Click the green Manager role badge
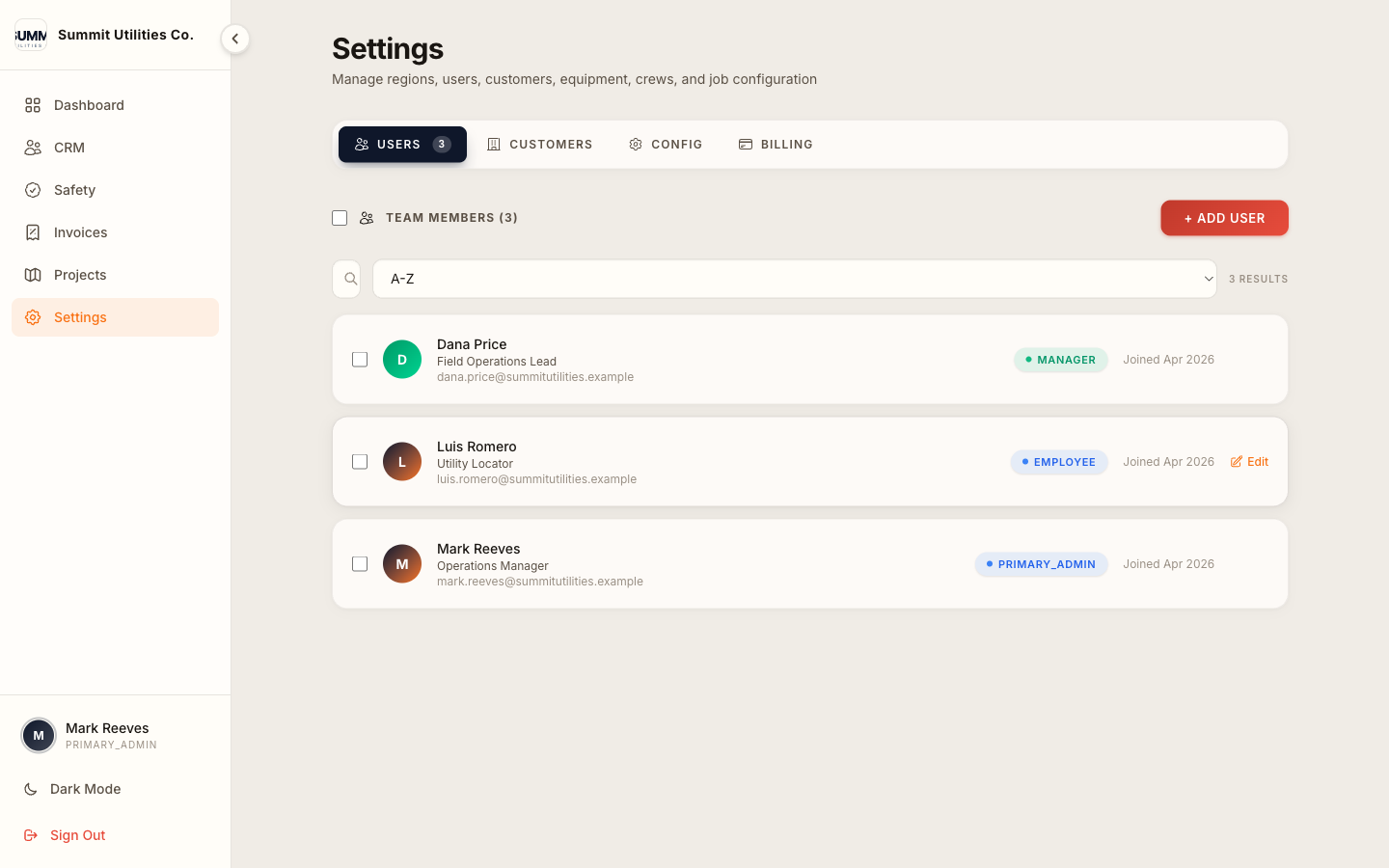The height and width of the screenshot is (868, 1389). [1060, 359]
